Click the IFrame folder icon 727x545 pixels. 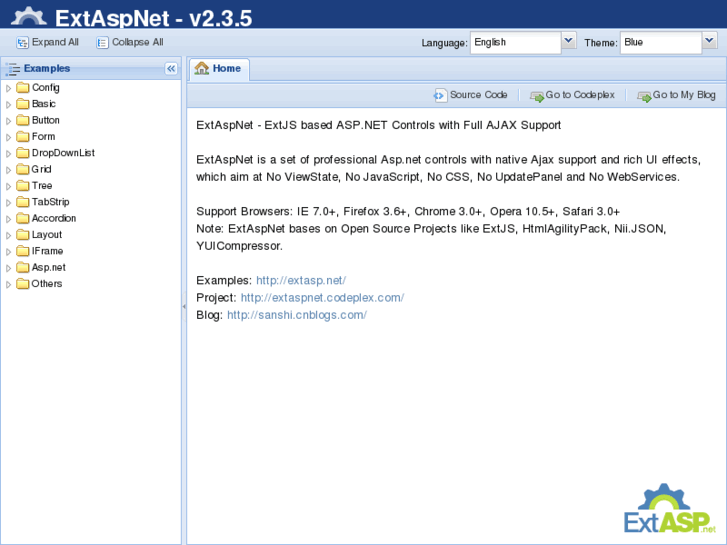(x=23, y=251)
